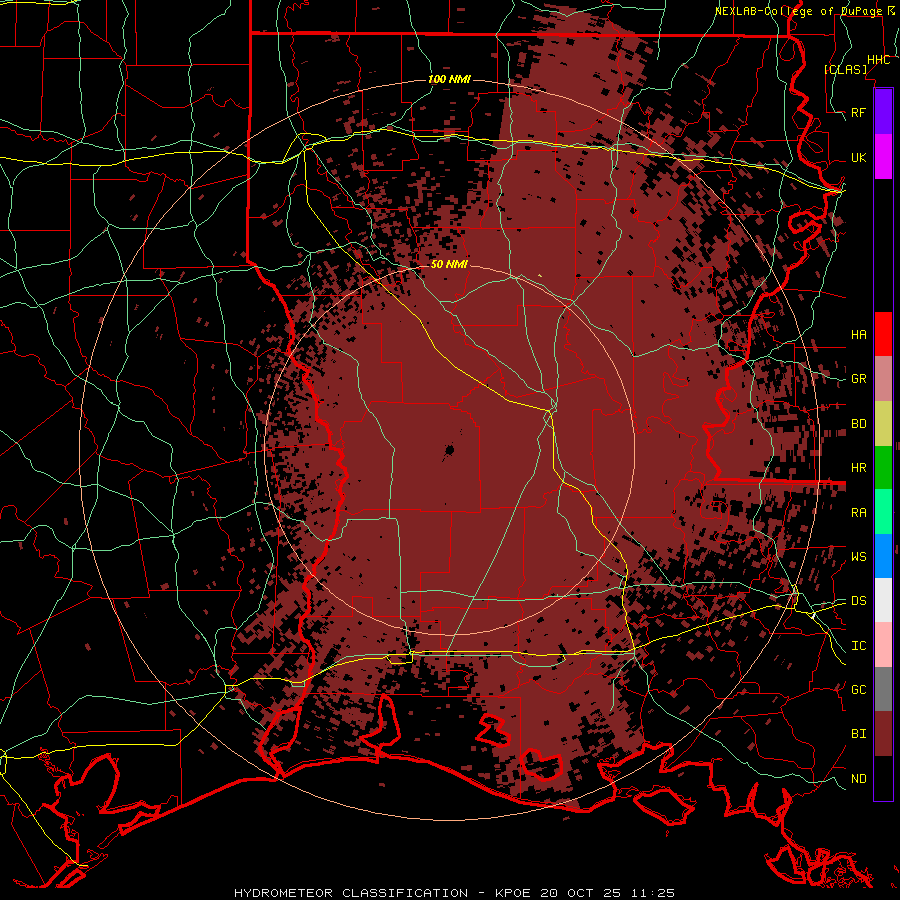
Task: Click the "RA" legend label
Action: tap(858, 513)
